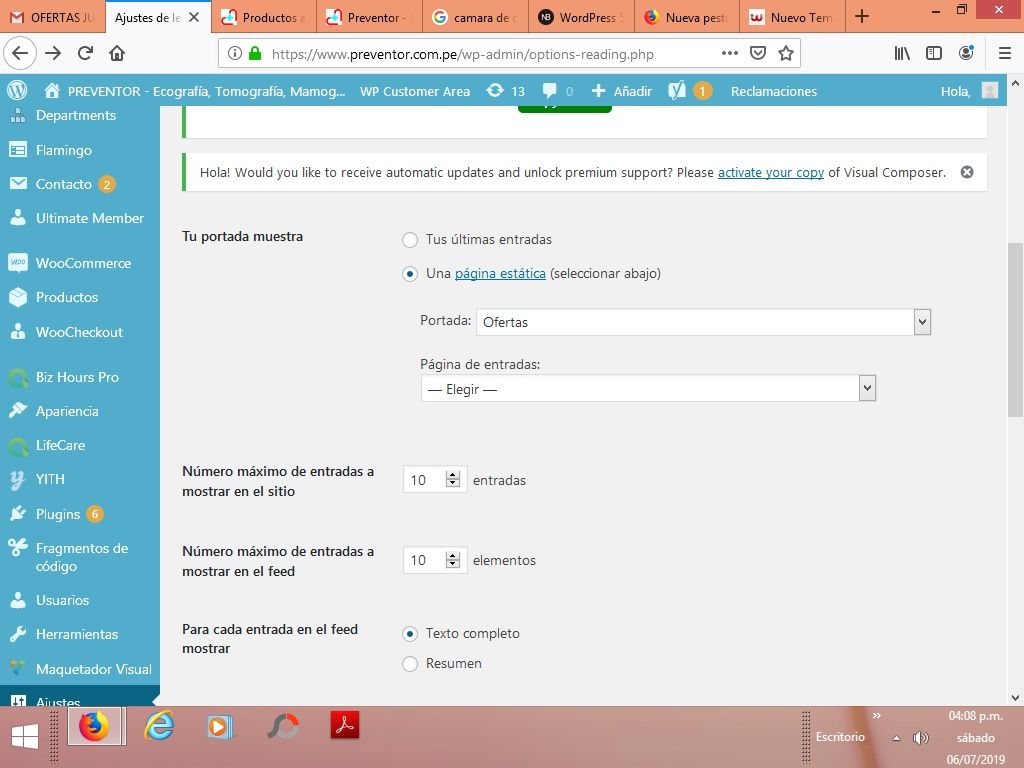Open new browser tab with plus
This screenshot has height=768, width=1024.
coord(862,16)
